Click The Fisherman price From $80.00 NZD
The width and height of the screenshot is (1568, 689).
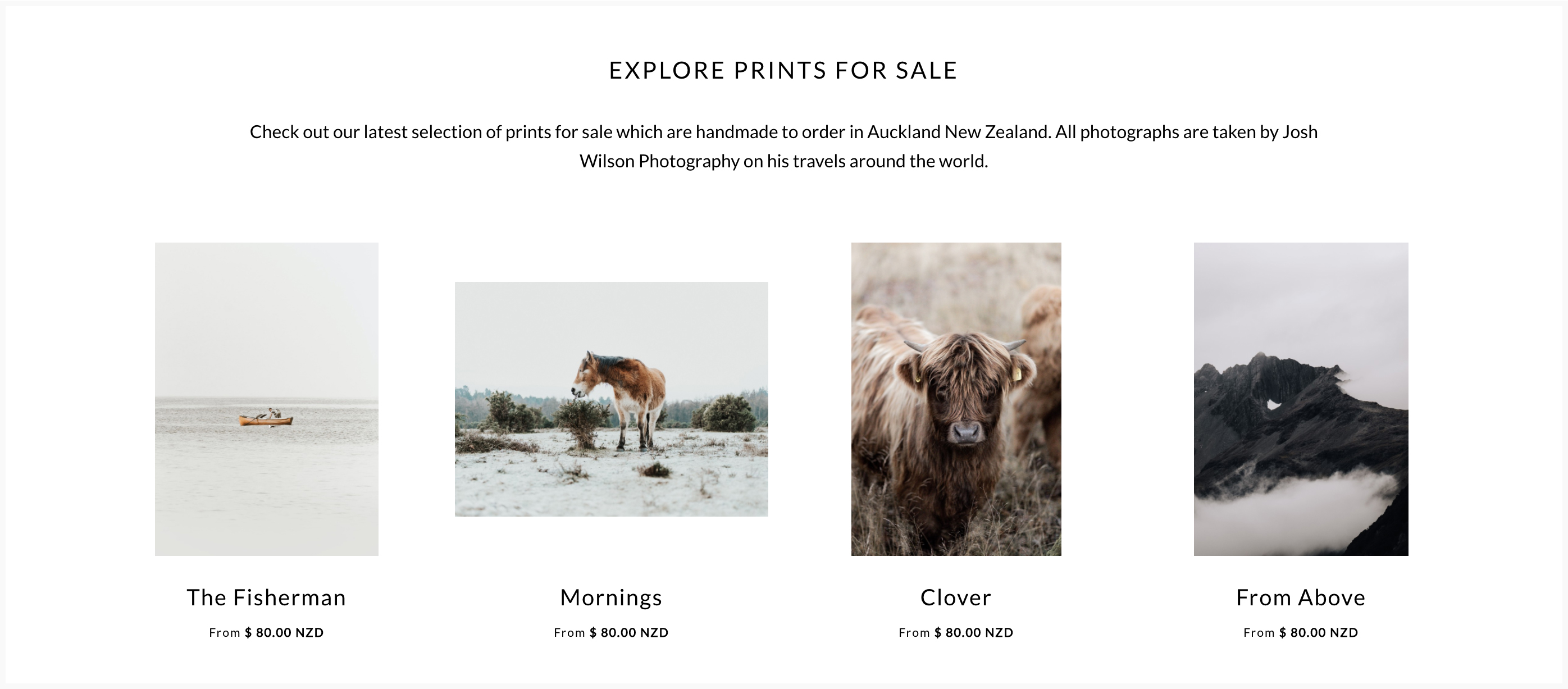tap(267, 632)
